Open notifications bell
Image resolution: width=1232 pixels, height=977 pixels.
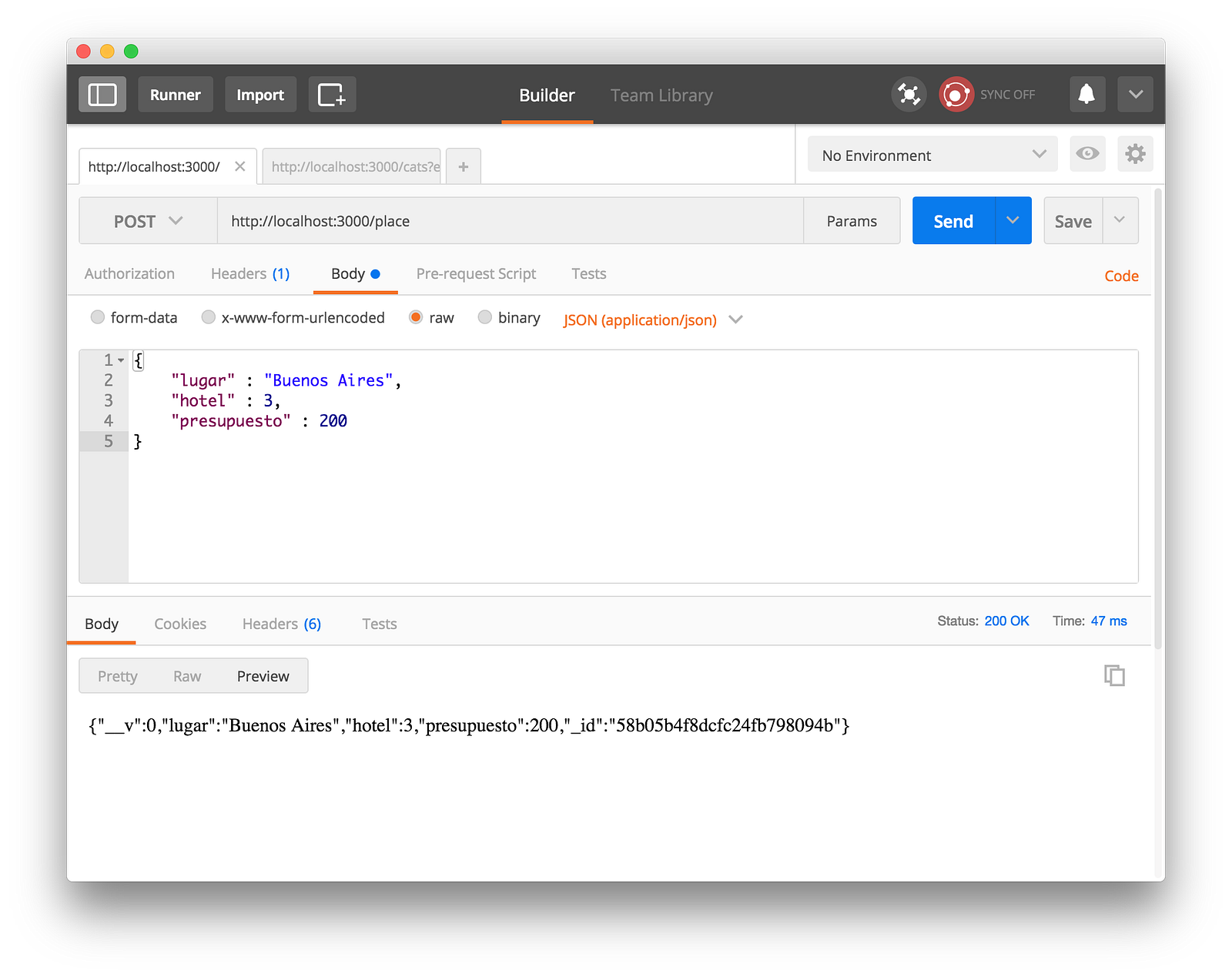tap(1086, 95)
